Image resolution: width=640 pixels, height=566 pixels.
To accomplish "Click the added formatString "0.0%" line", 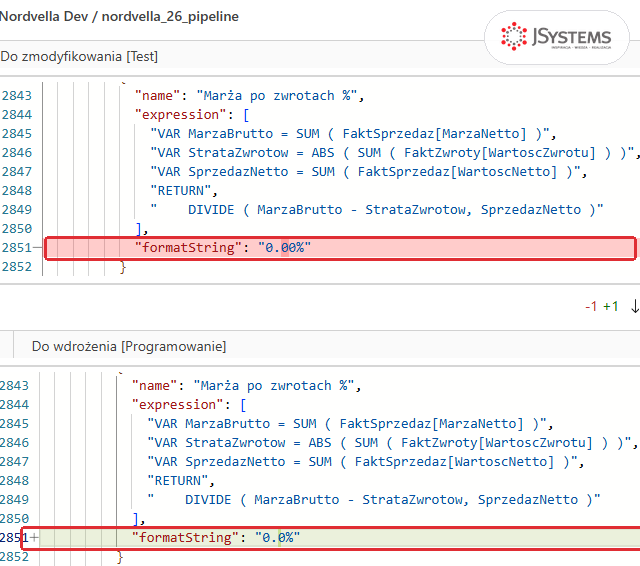I will (x=331, y=538).
